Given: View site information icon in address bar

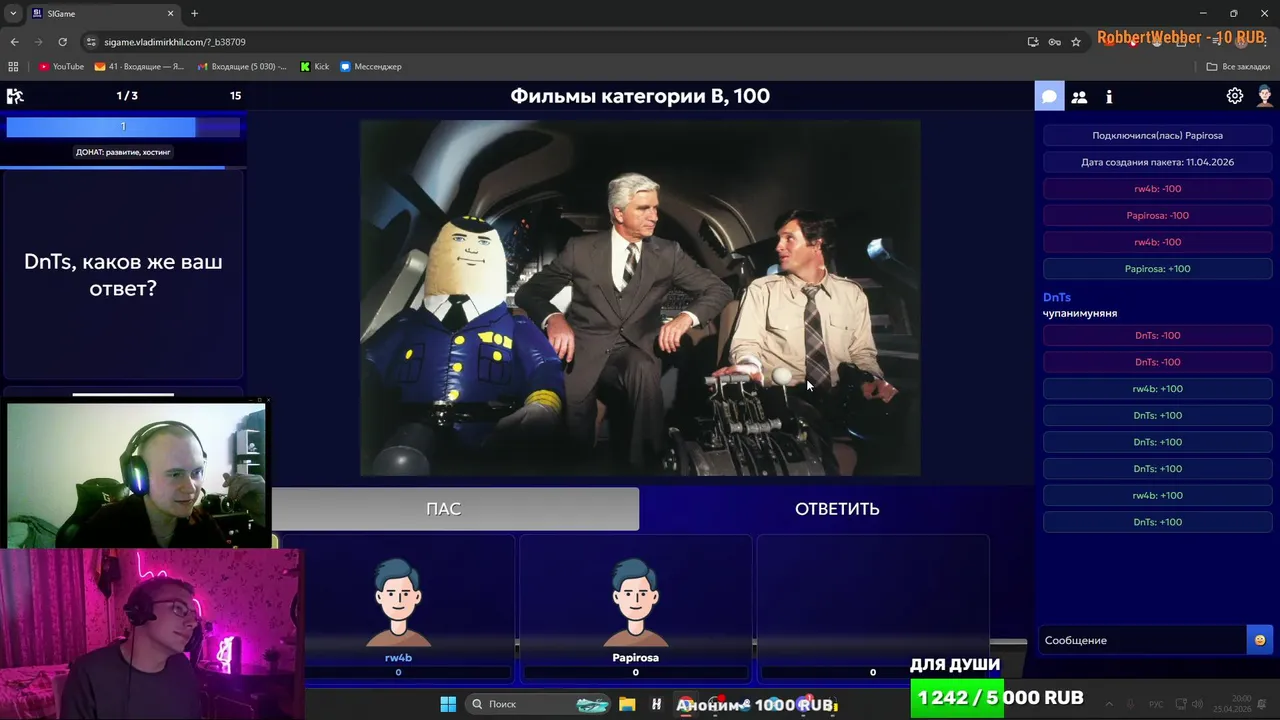Looking at the screenshot, I should [x=91, y=42].
